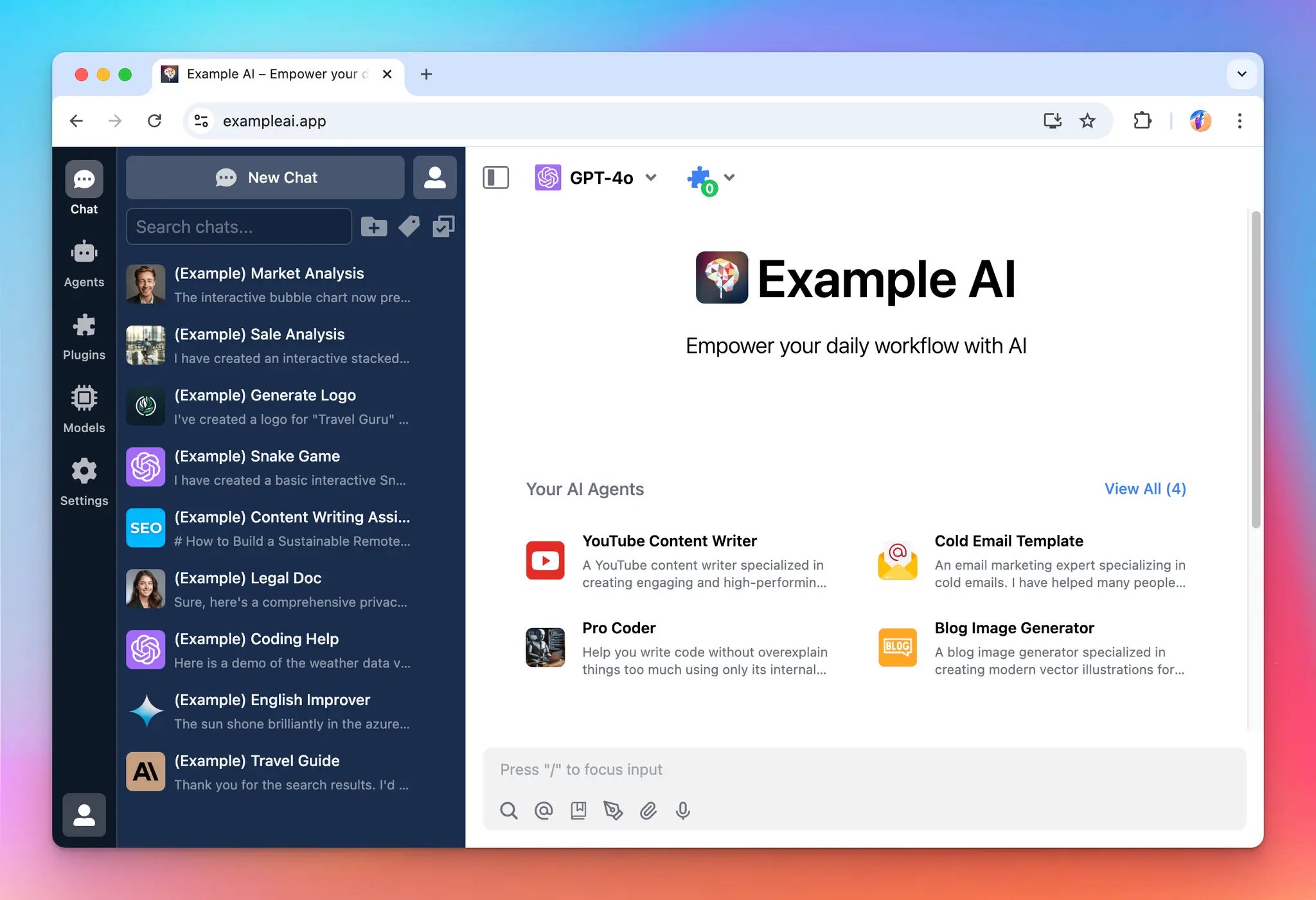Click the profile button beside New Chat
The image size is (1316, 900).
point(435,177)
